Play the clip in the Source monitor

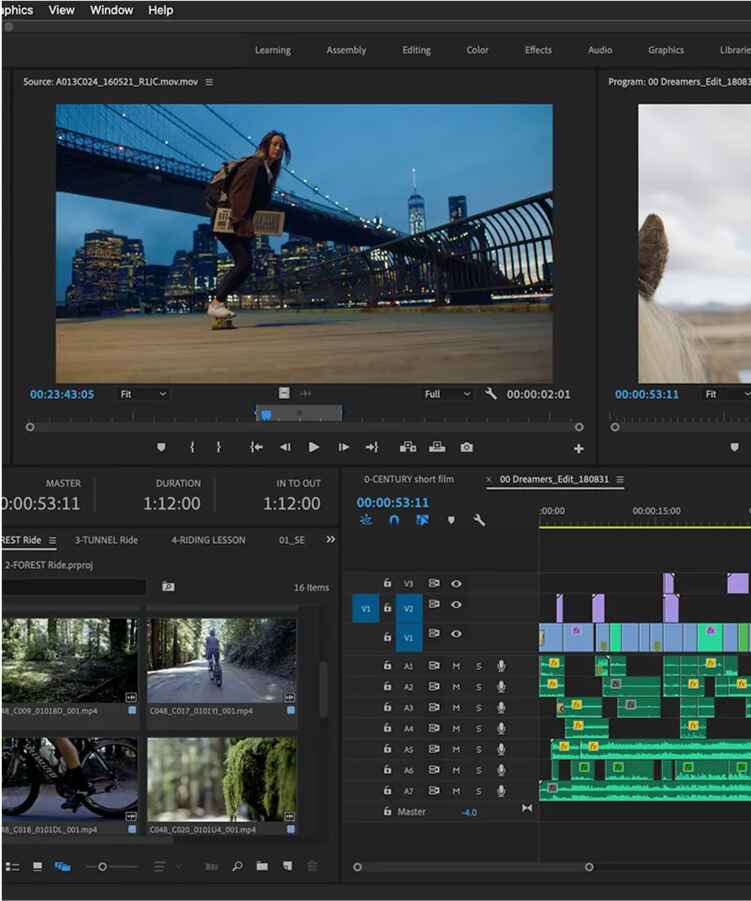pyautogui.click(x=313, y=447)
